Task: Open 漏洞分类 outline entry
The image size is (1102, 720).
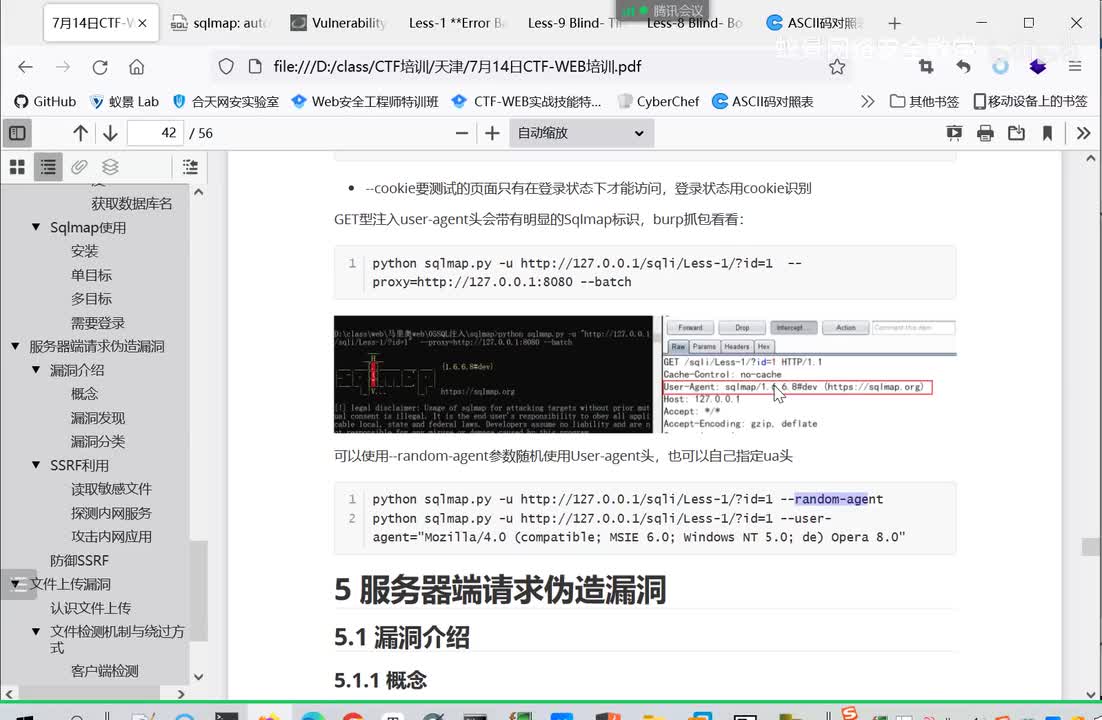Action: coord(98,442)
